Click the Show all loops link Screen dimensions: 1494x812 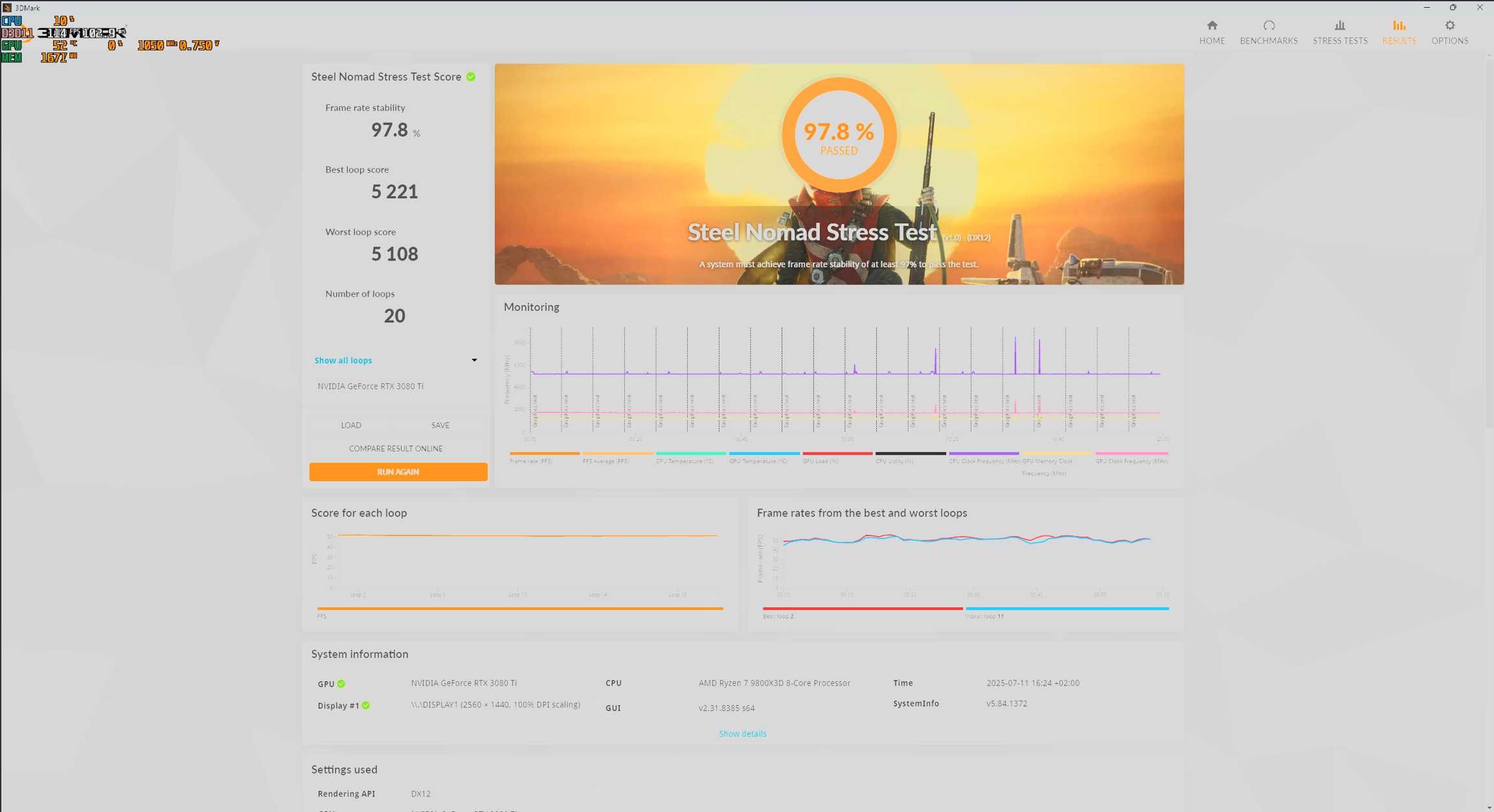coord(343,360)
